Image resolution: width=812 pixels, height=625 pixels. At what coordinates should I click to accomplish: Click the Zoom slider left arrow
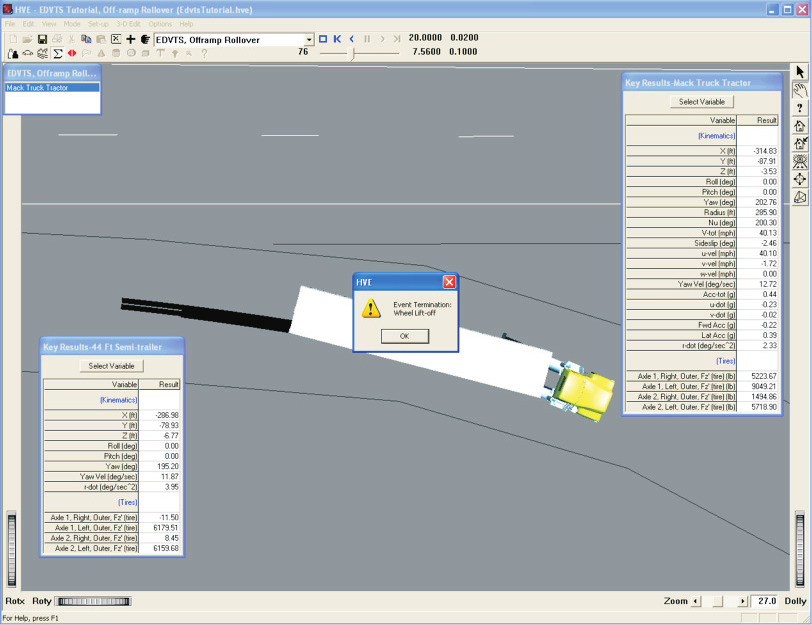click(x=696, y=601)
